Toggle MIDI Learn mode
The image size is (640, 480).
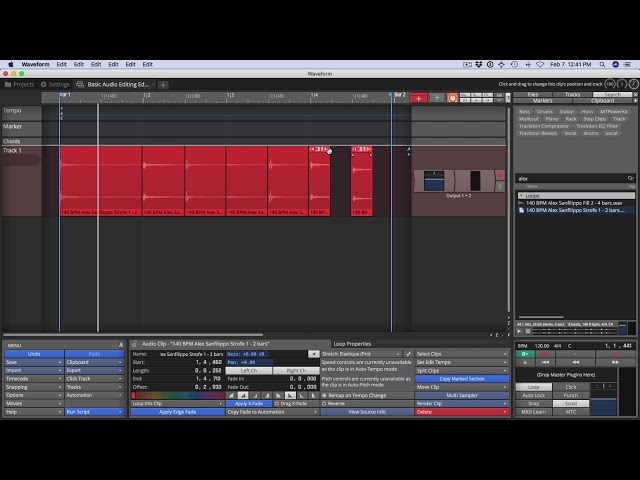[x=534, y=412]
